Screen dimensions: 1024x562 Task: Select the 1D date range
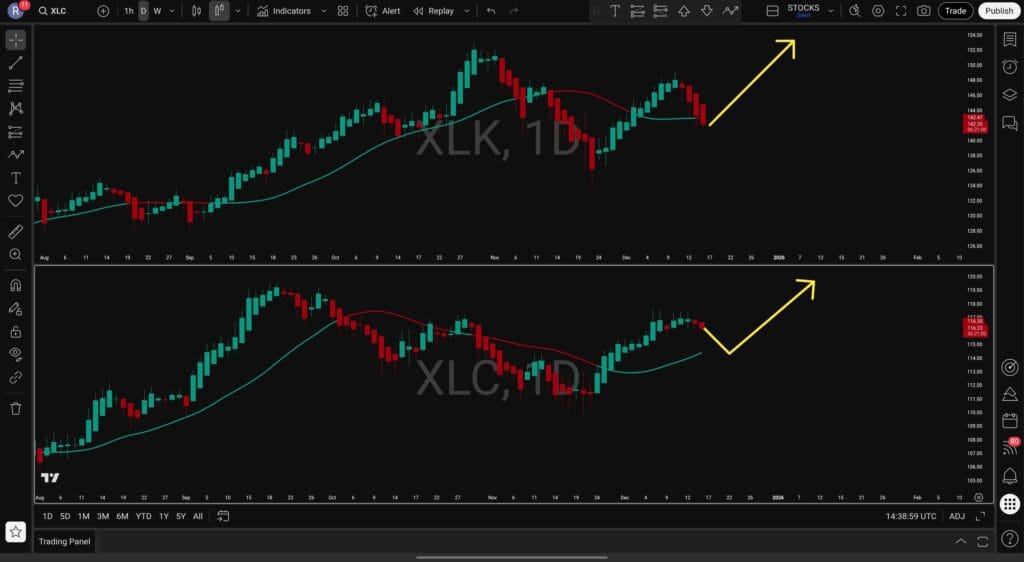point(48,516)
